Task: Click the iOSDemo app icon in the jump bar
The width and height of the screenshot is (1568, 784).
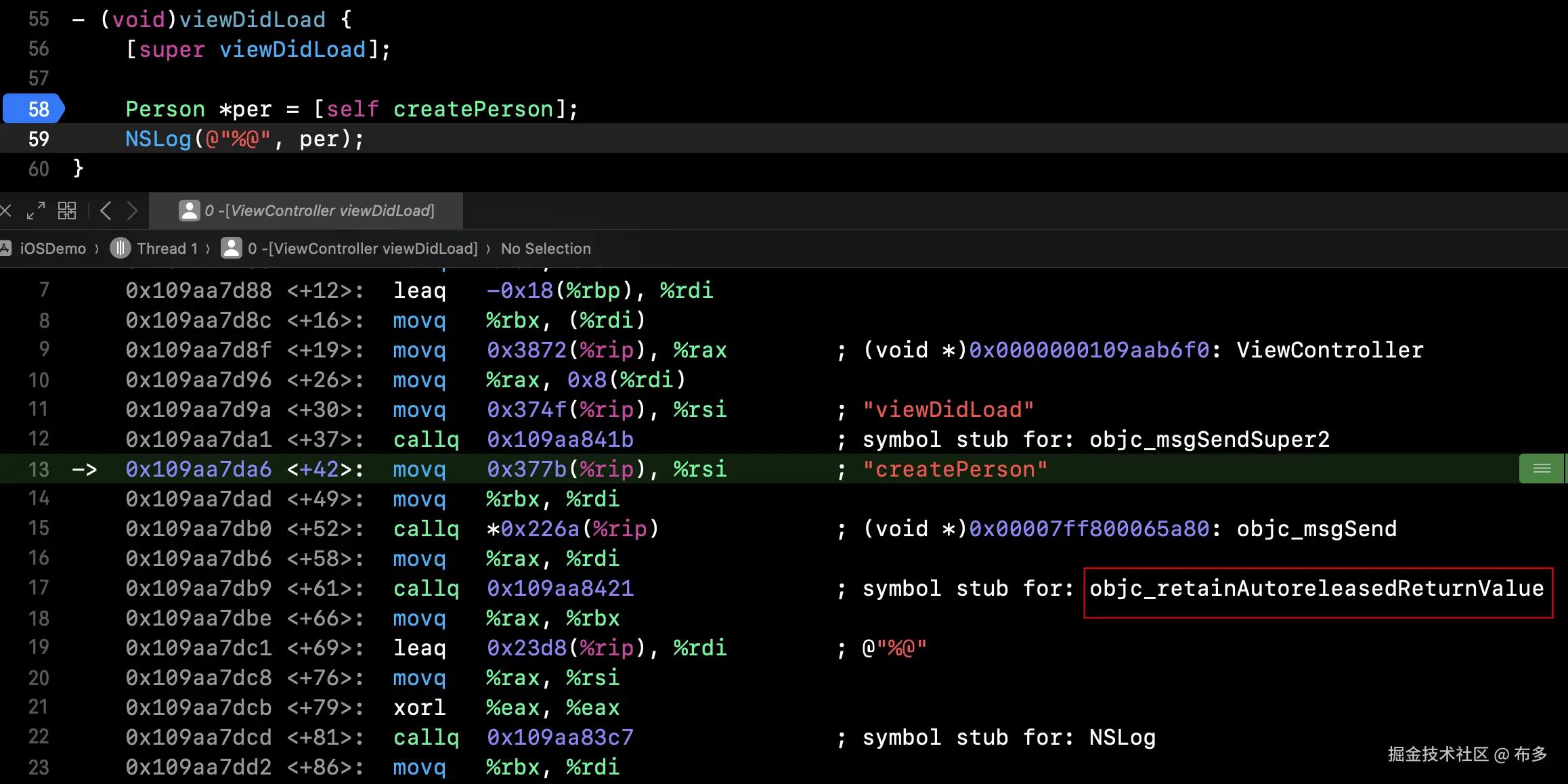Action: [x=5, y=248]
